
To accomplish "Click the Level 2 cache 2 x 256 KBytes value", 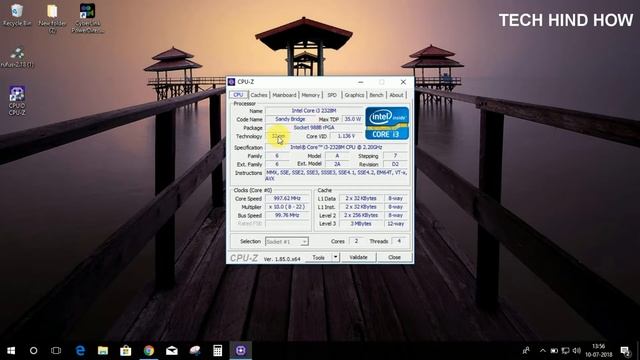I will (361, 216).
